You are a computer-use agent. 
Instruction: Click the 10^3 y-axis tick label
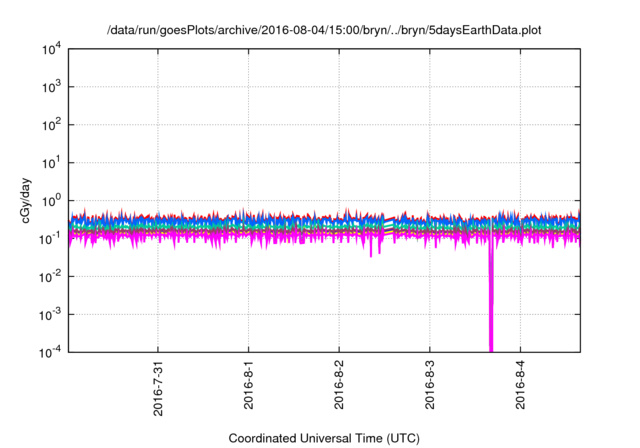[x=51, y=87]
